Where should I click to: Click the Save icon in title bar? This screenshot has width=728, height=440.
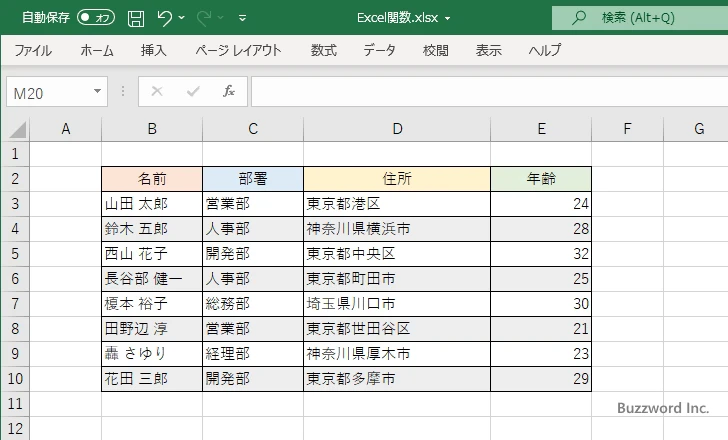(136, 18)
